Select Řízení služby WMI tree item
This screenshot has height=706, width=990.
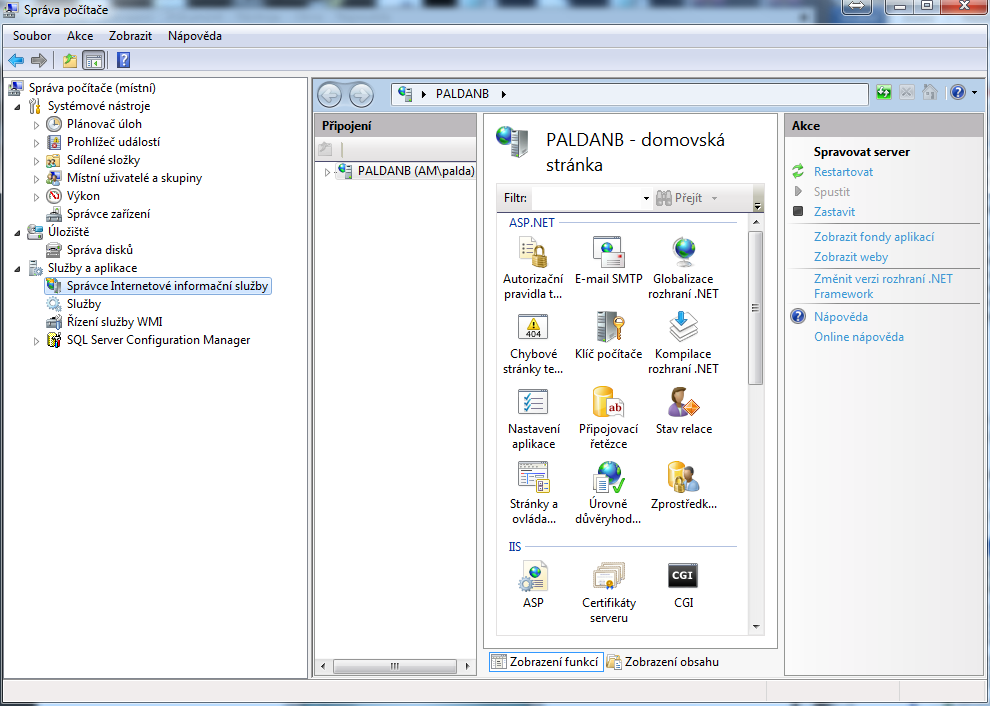coord(114,322)
